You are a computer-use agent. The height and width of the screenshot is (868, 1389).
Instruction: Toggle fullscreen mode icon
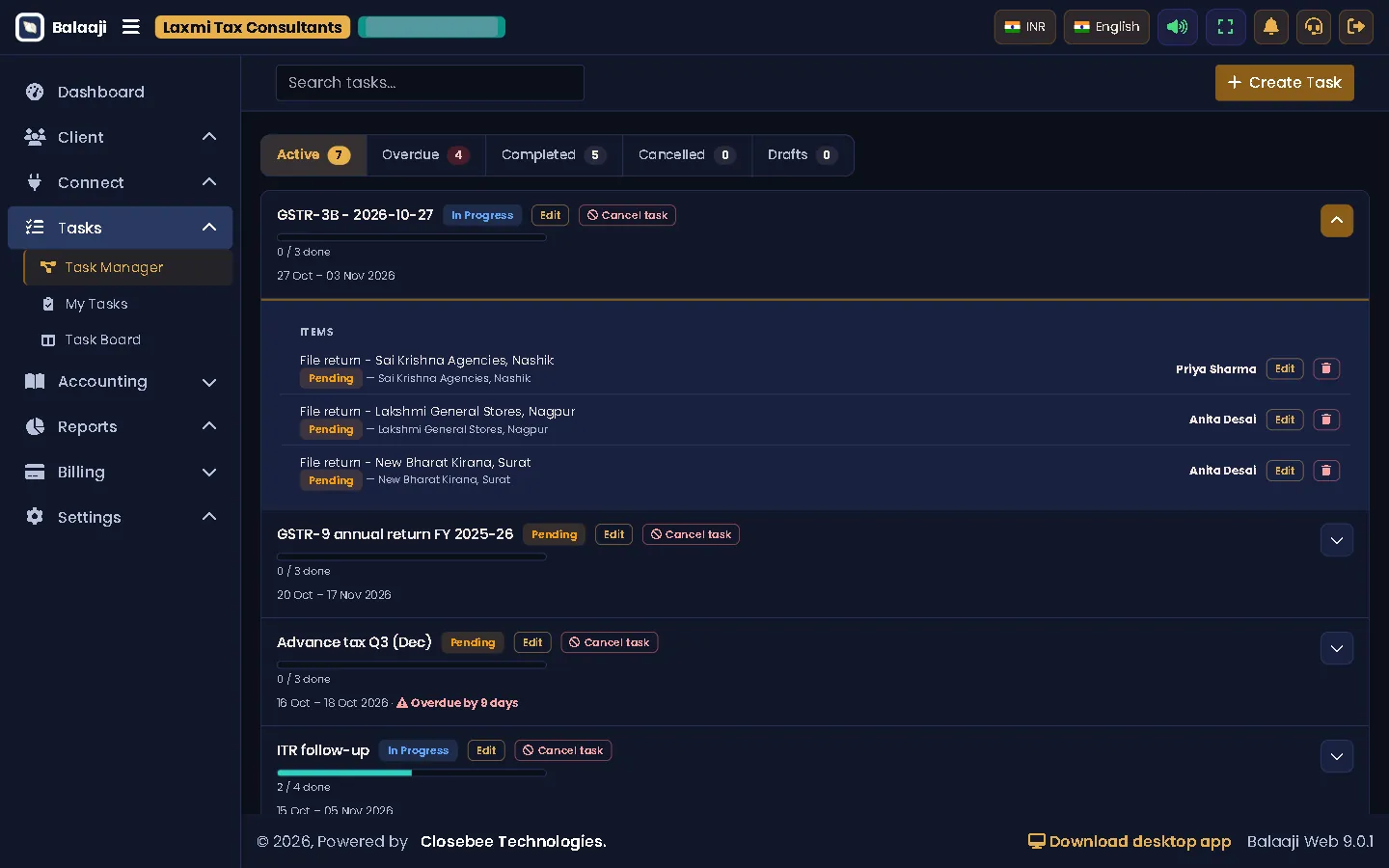[x=1225, y=27]
